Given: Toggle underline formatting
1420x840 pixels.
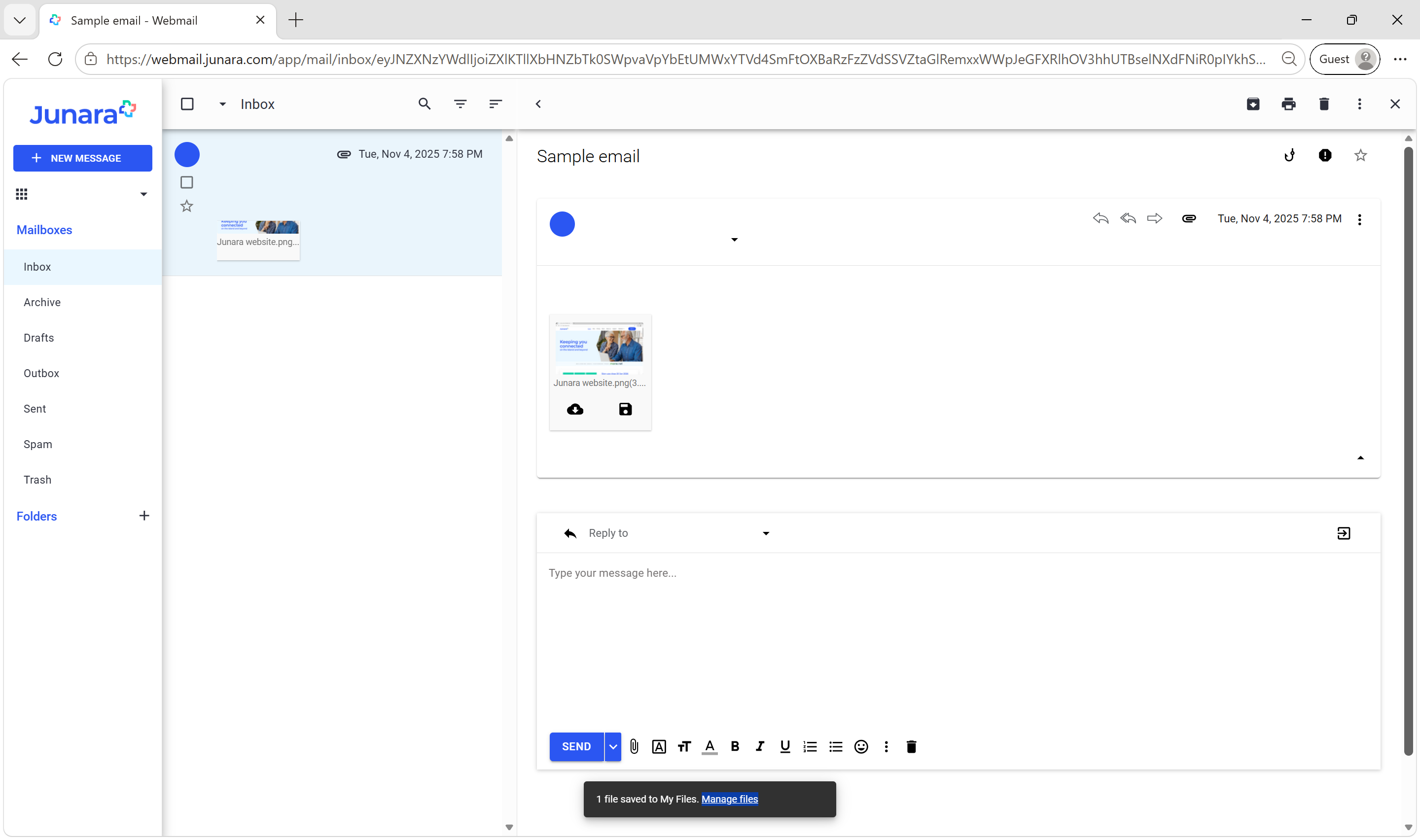Looking at the screenshot, I should (785, 747).
